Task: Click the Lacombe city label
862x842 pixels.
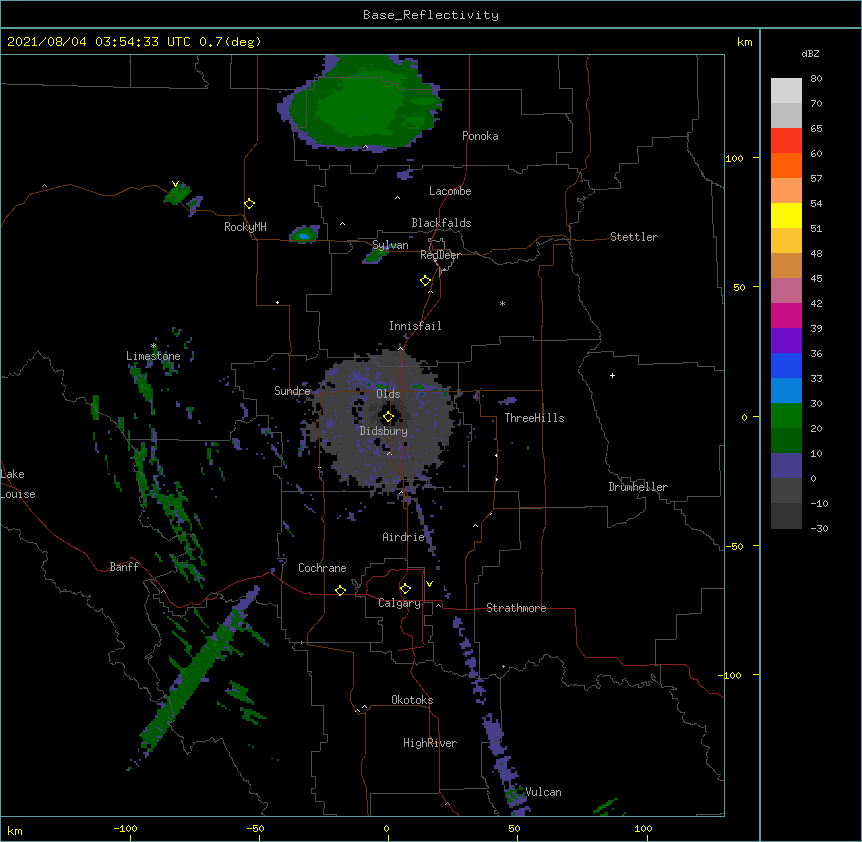Action: [450, 191]
